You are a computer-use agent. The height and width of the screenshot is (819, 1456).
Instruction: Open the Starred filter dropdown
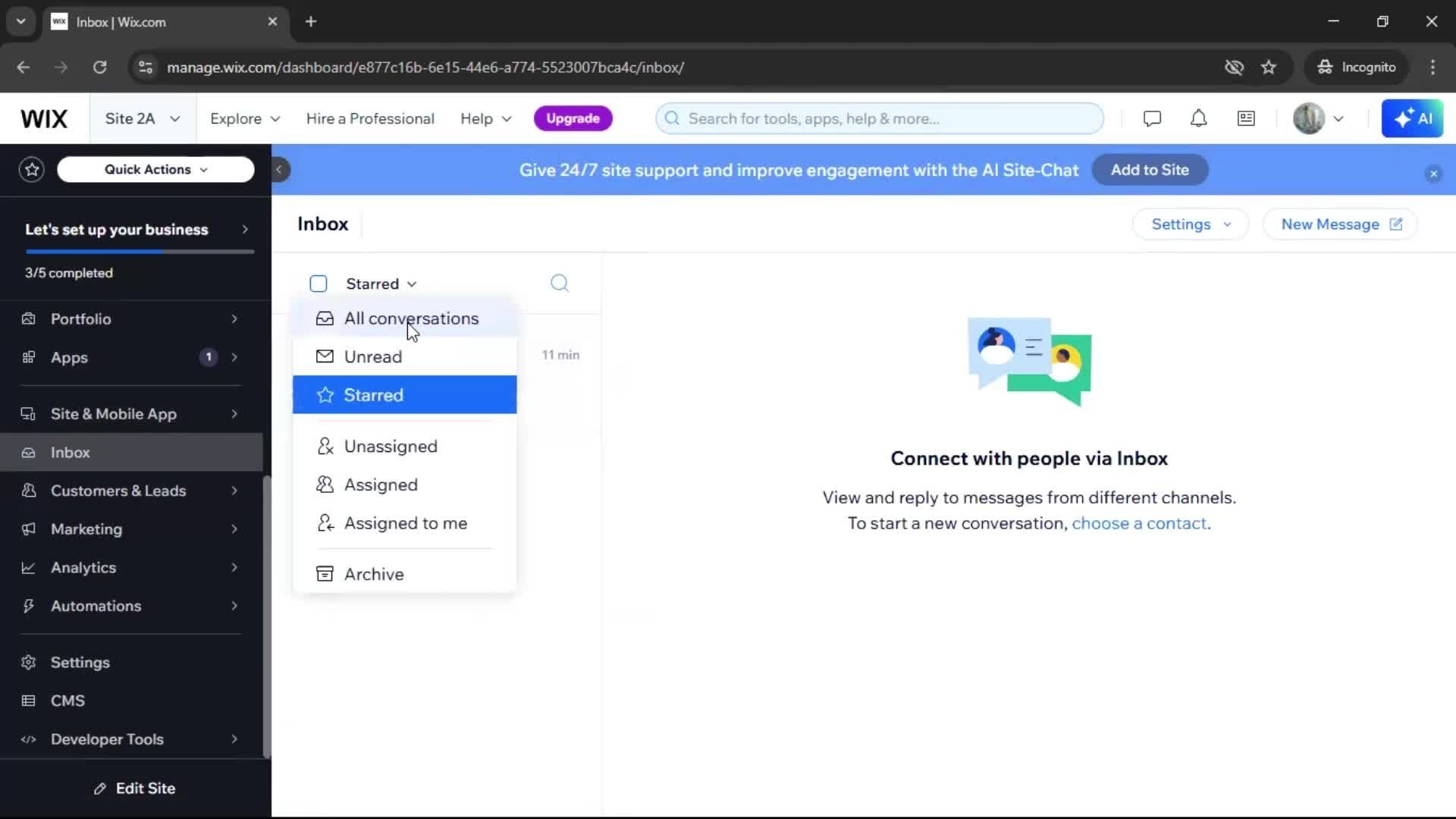(381, 284)
